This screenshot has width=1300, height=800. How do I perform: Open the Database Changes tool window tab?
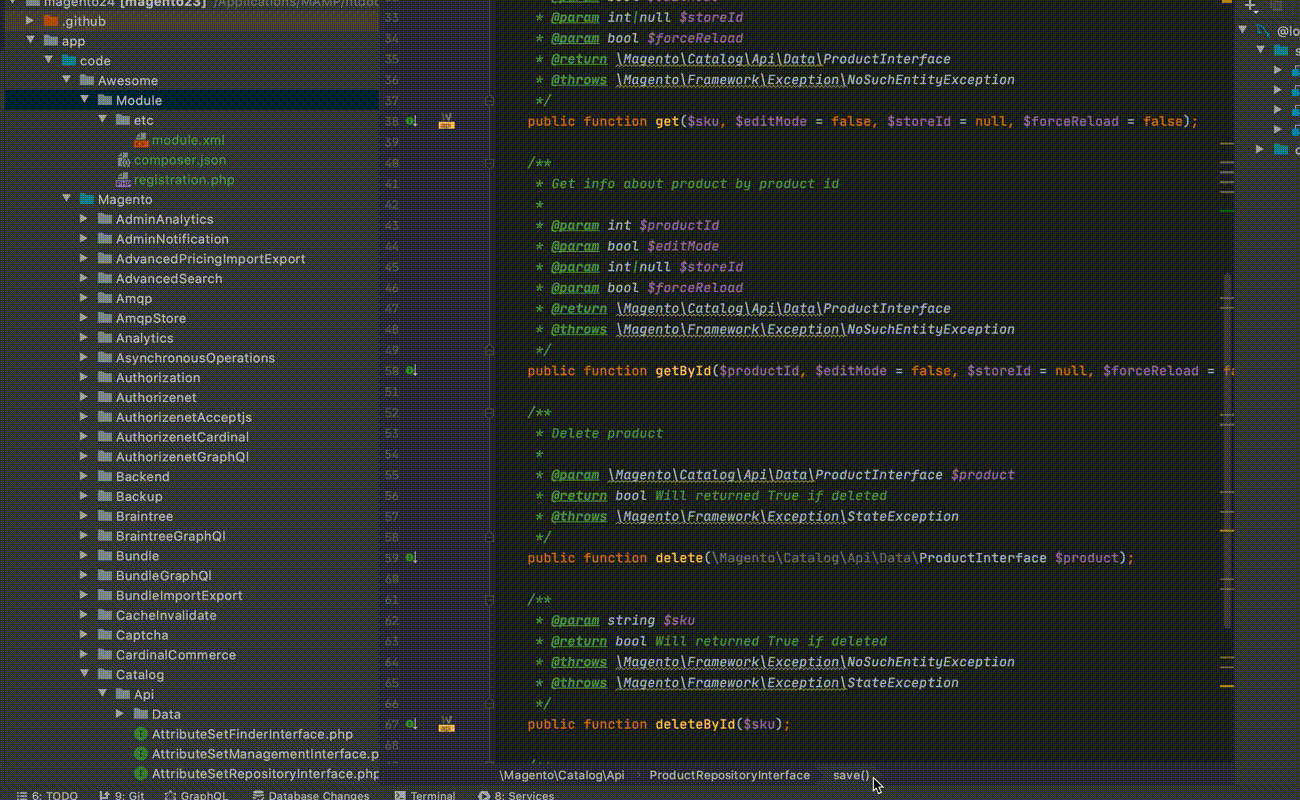click(310, 796)
